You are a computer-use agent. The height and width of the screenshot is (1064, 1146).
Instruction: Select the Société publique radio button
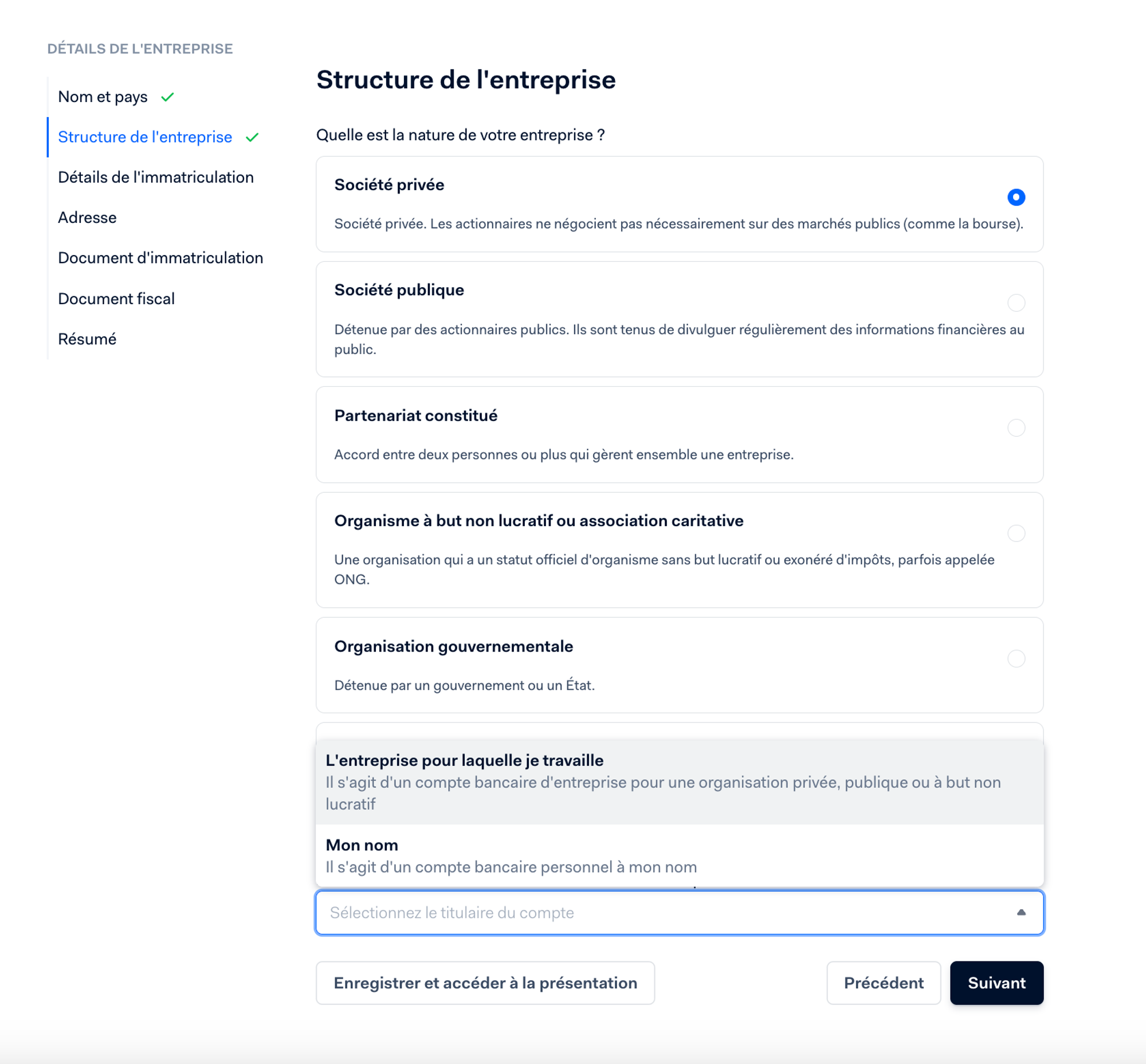(1016, 303)
